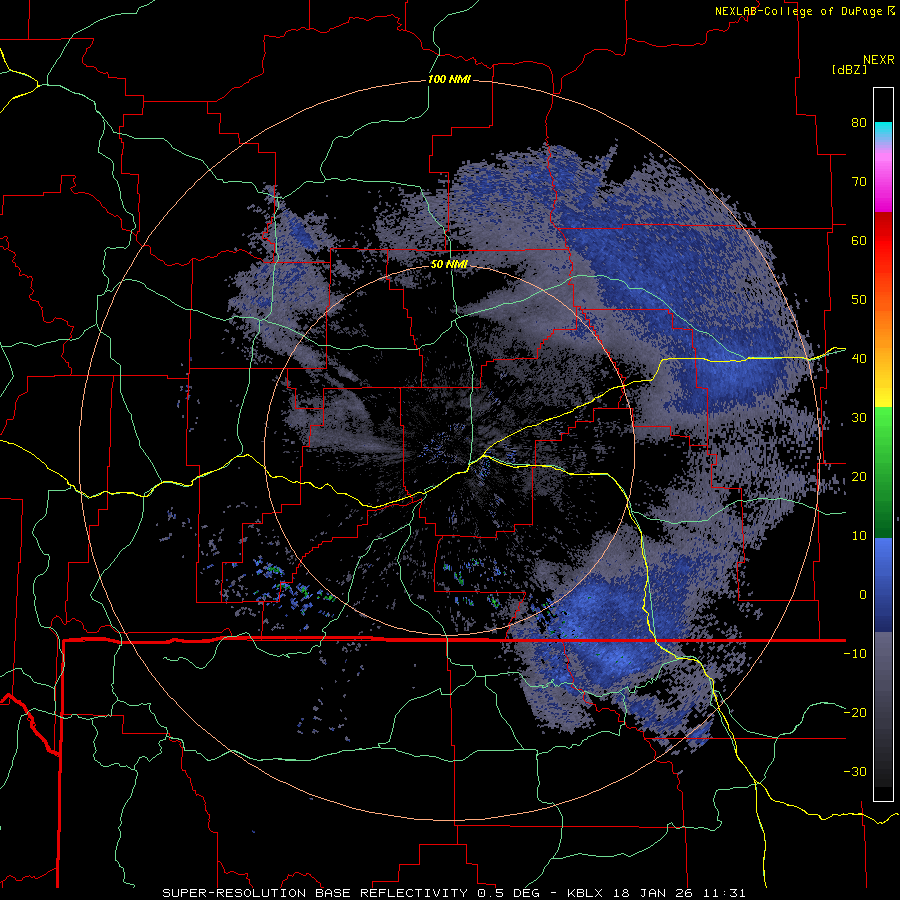
Task: Click the 40 dBZ scale value
Action: tap(859, 359)
